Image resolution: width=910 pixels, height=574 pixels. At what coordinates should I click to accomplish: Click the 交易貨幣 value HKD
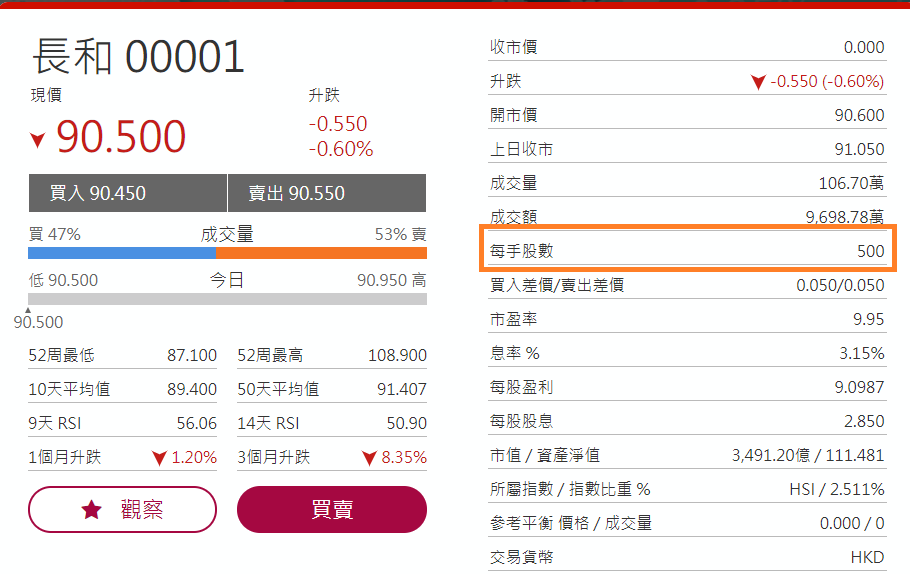pos(867,557)
